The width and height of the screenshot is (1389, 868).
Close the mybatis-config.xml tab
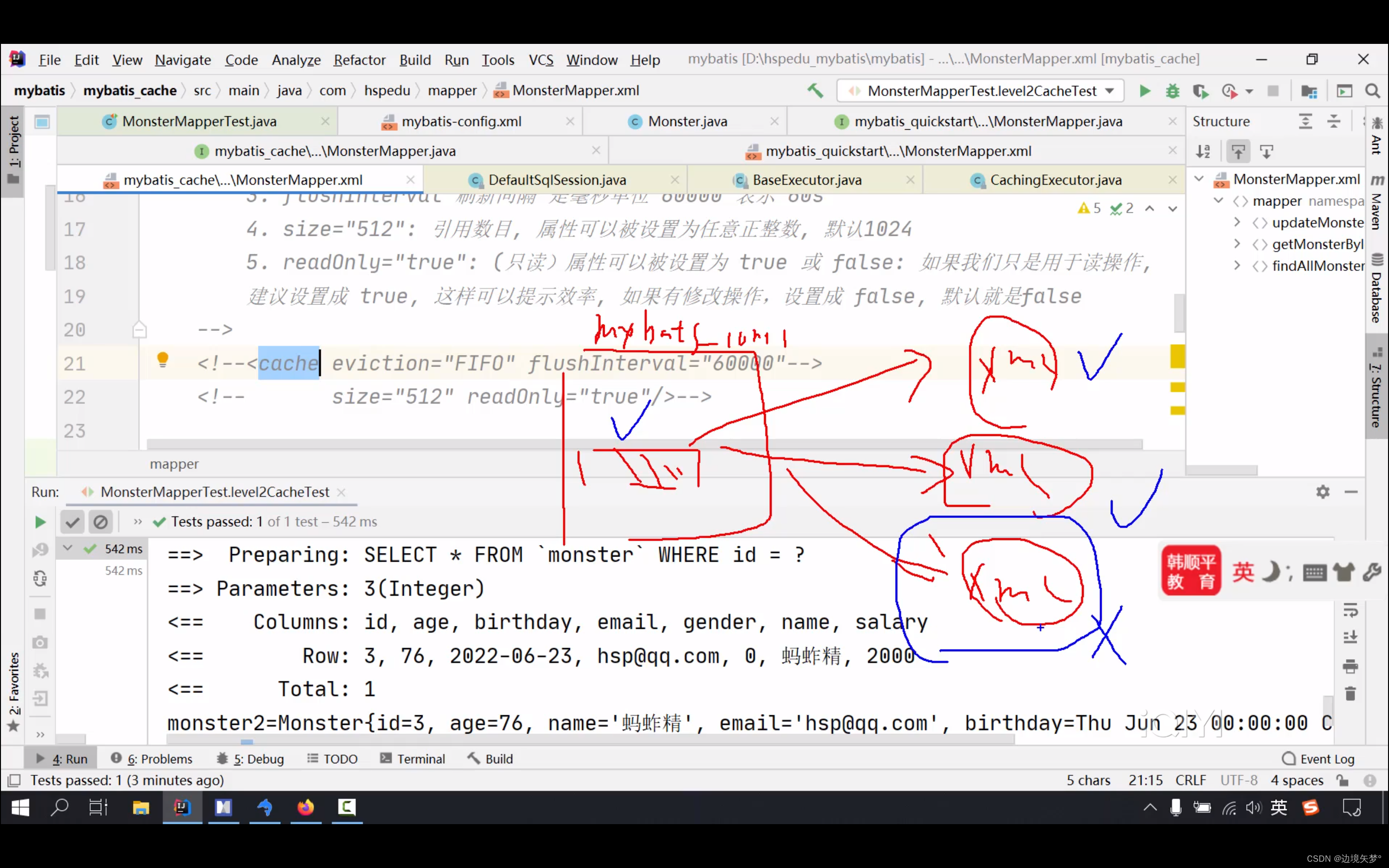coord(570,121)
